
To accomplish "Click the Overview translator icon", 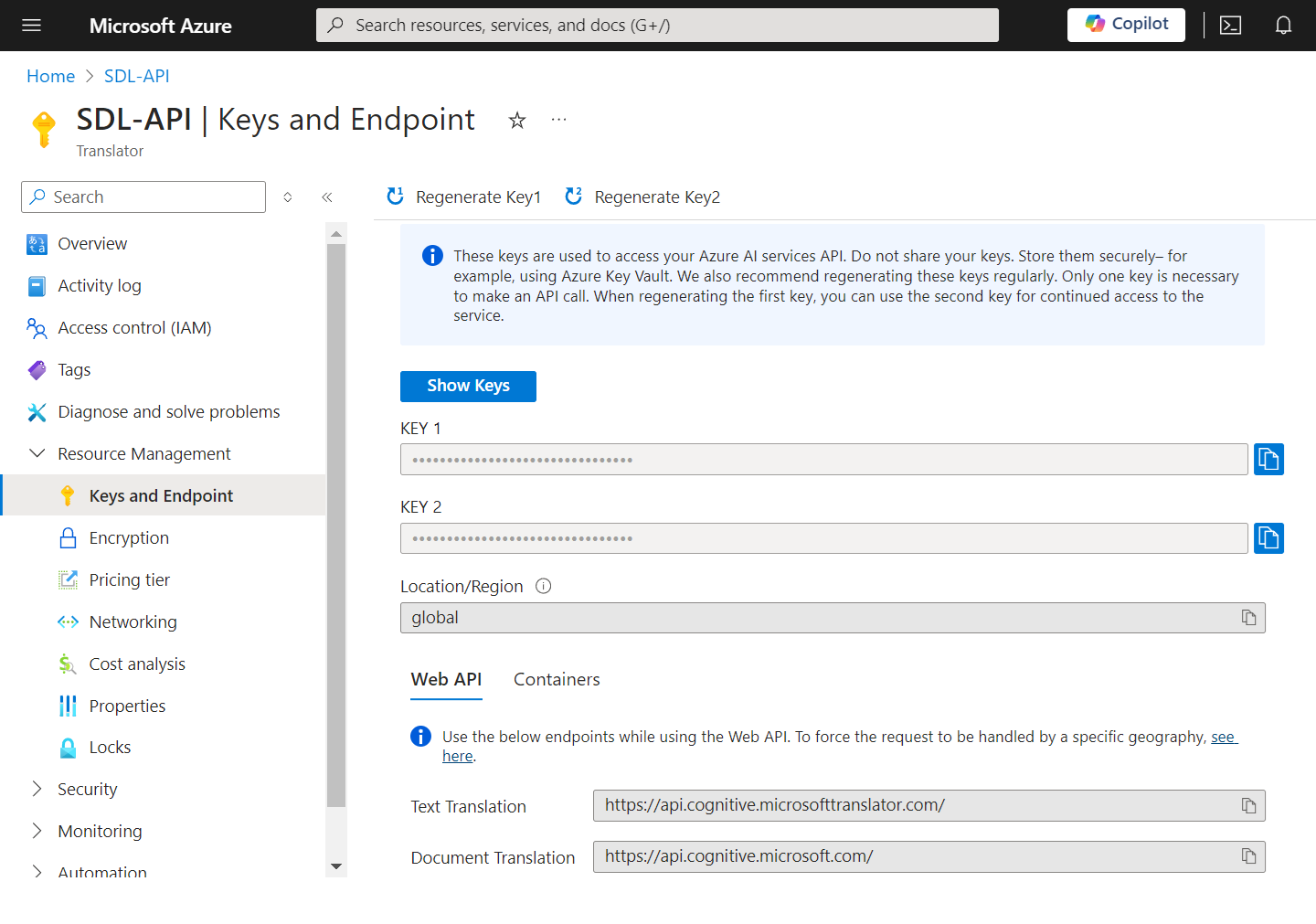I will click(37, 244).
